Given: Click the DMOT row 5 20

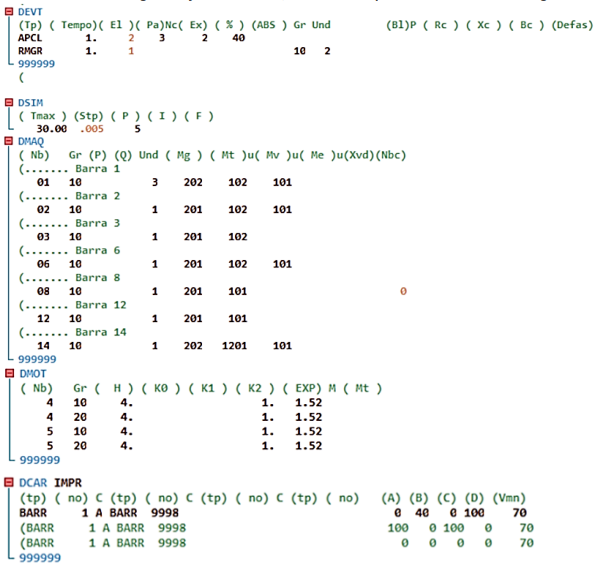Looking at the screenshot, I should click(184, 446).
